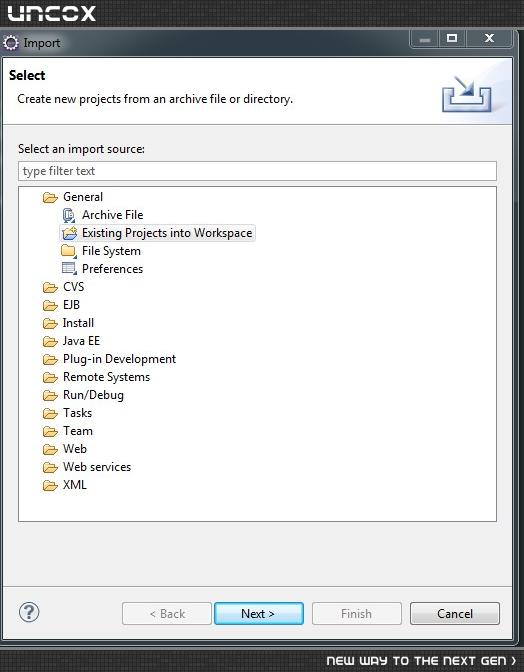
Task: Click the Next > button
Action: (x=259, y=613)
